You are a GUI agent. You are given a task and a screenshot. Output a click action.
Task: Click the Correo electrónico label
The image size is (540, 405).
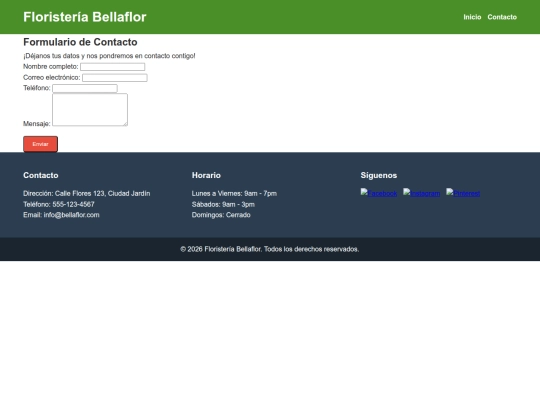[x=52, y=77]
